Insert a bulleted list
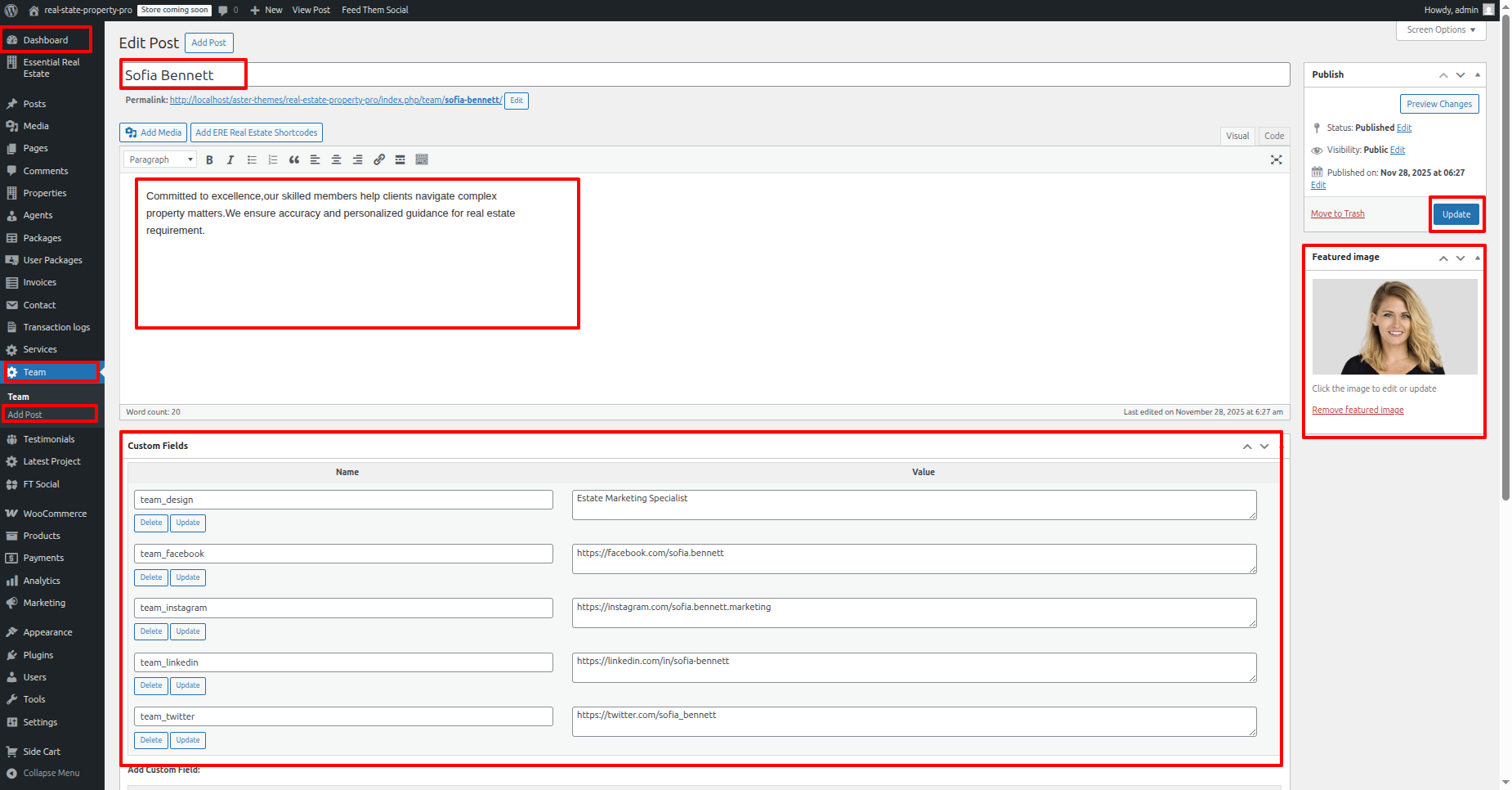The height and width of the screenshot is (790, 1512). pos(252,160)
